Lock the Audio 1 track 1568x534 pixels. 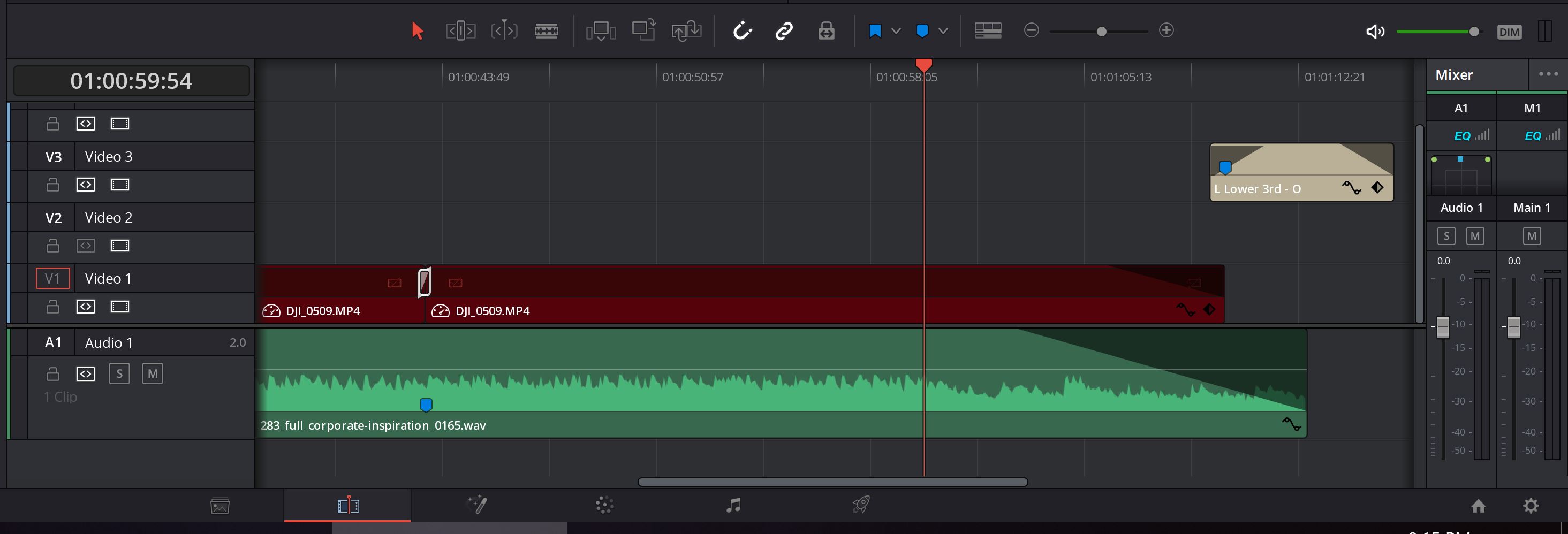pyautogui.click(x=53, y=373)
